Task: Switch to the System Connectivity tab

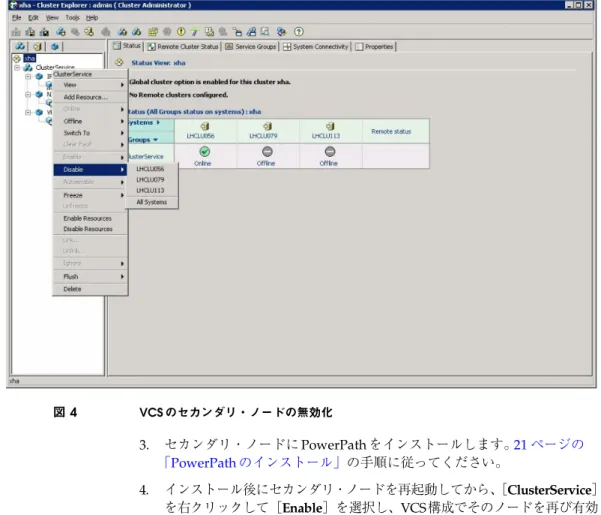Action: tap(315, 46)
